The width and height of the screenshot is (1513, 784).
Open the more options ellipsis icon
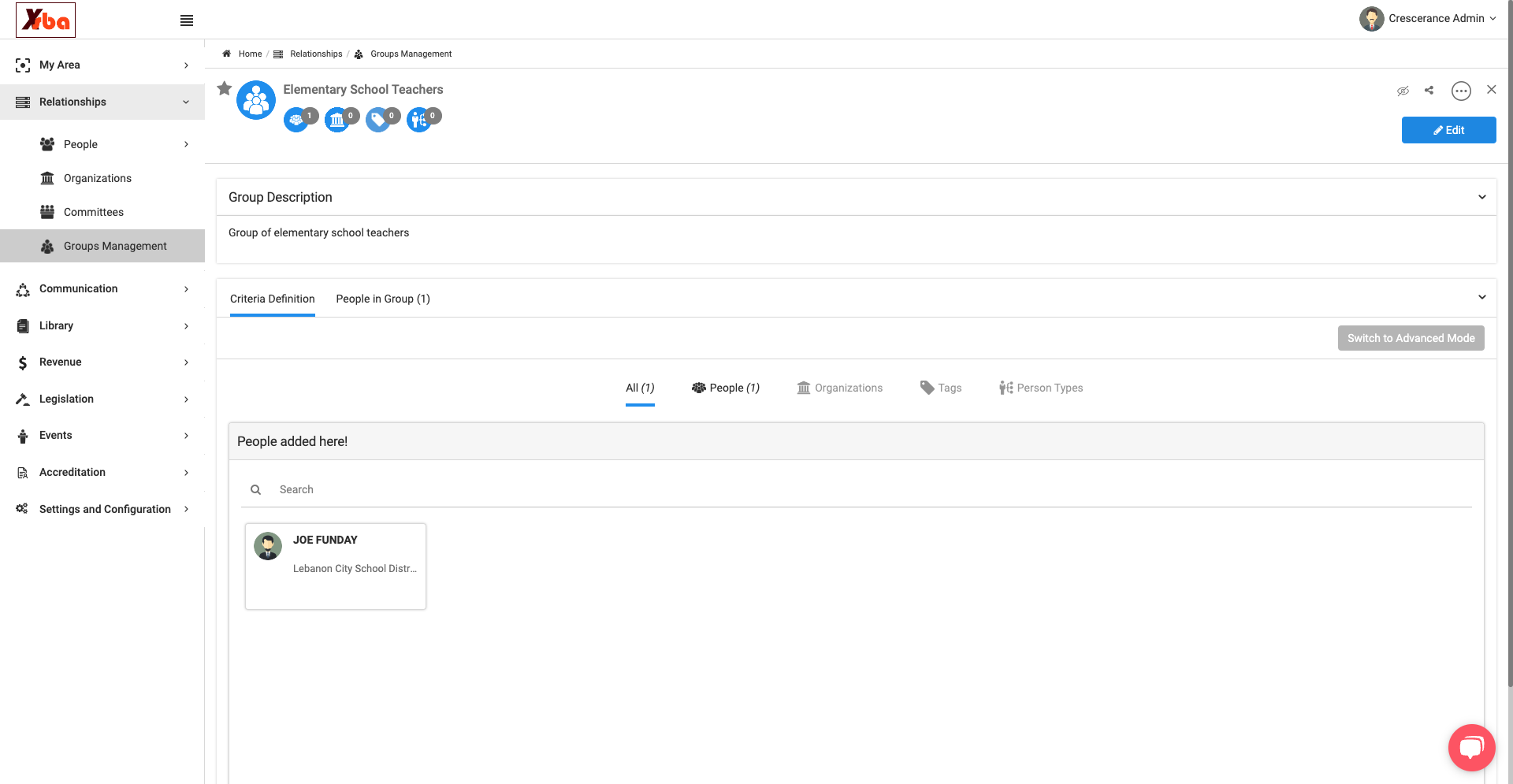tap(1461, 91)
